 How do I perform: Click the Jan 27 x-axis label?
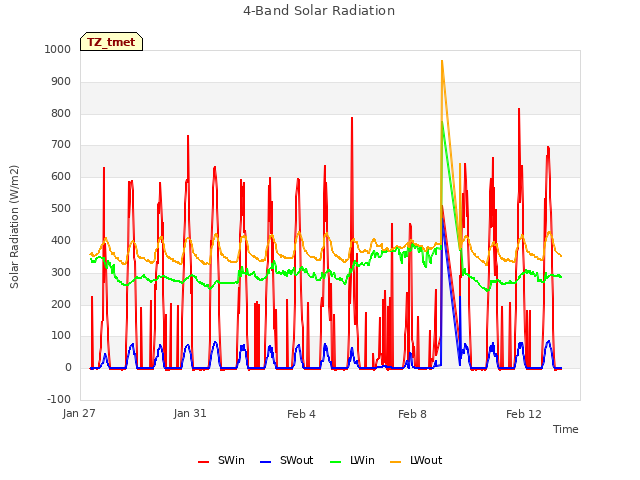(79, 413)
